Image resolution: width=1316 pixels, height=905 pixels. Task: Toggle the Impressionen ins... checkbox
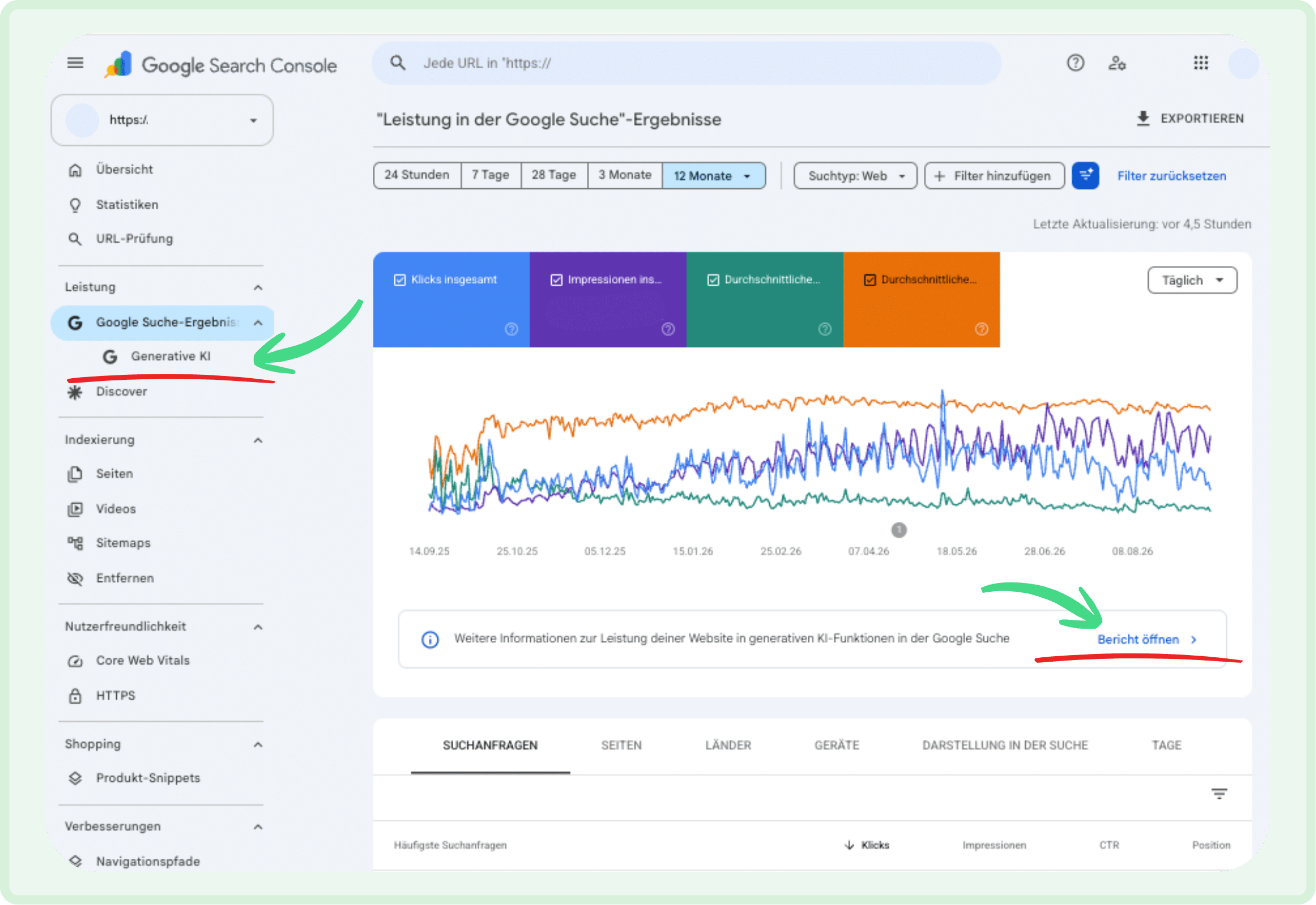(557, 280)
